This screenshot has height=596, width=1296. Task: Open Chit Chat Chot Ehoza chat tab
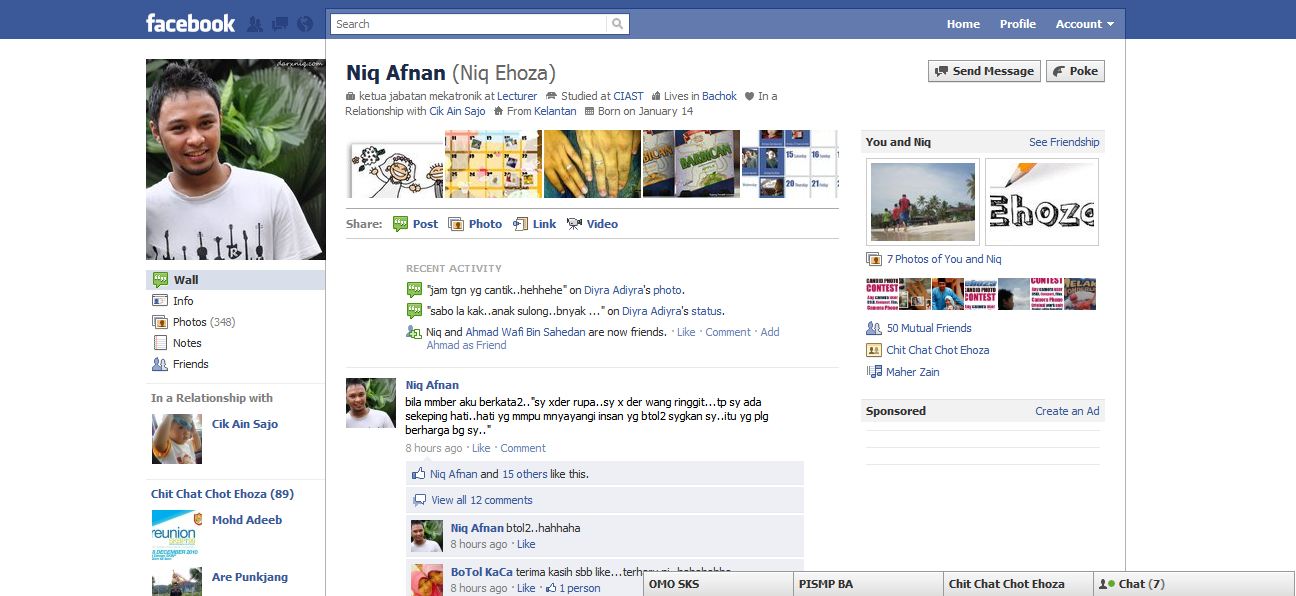coord(1018,584)
